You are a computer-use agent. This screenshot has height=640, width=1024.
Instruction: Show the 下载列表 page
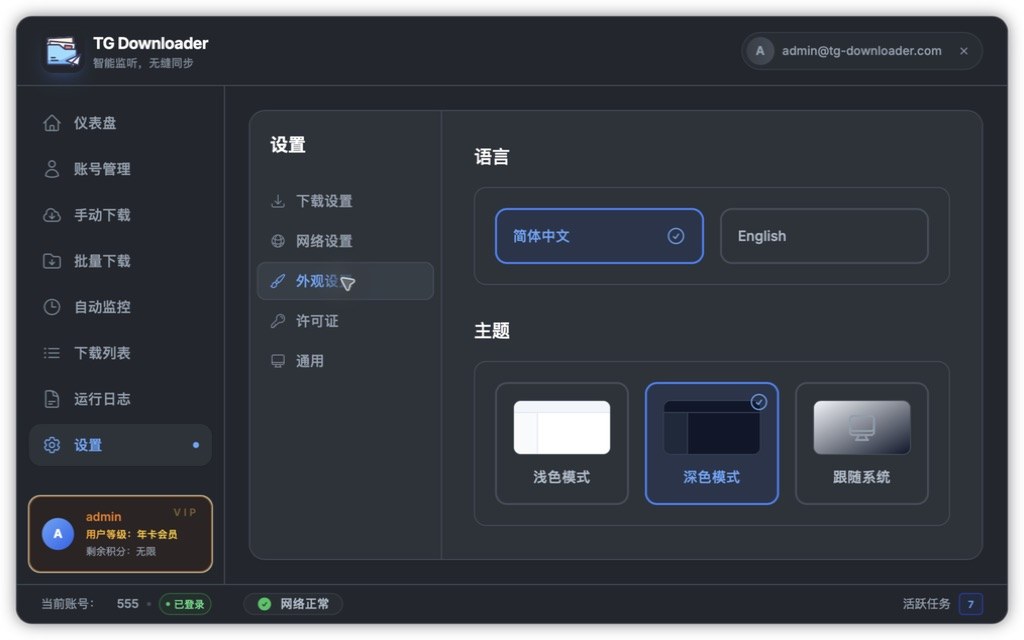(x=120, y=353)
